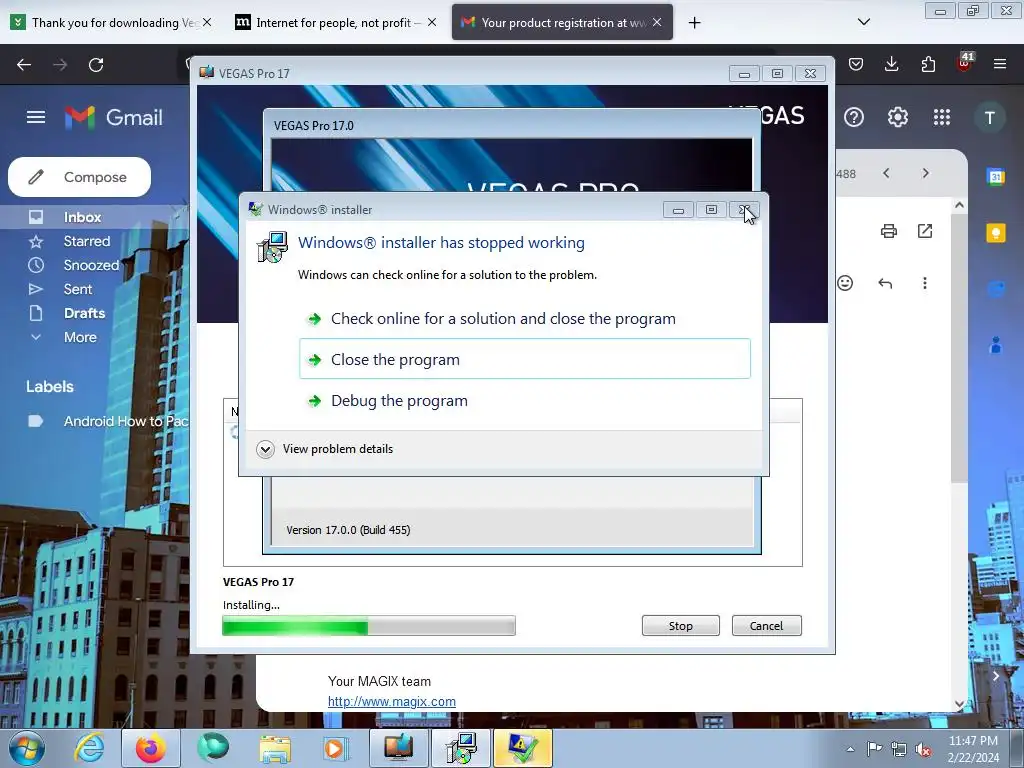The width and height of the screenshot is (1024, 768).
Task: Open the Google apps grid
Action: 942,117
